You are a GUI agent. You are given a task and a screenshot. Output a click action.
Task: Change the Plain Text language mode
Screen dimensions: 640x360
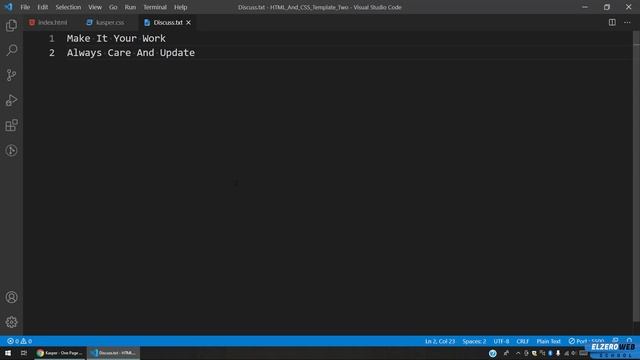(549, 341)
